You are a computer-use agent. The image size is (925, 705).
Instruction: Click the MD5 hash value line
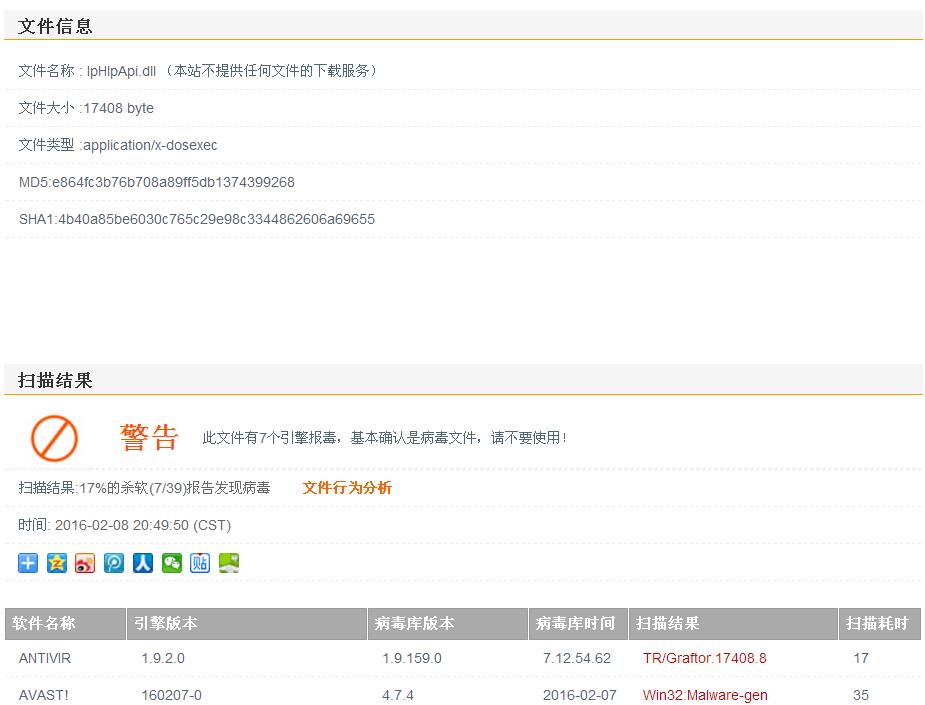tap(156, 182)
